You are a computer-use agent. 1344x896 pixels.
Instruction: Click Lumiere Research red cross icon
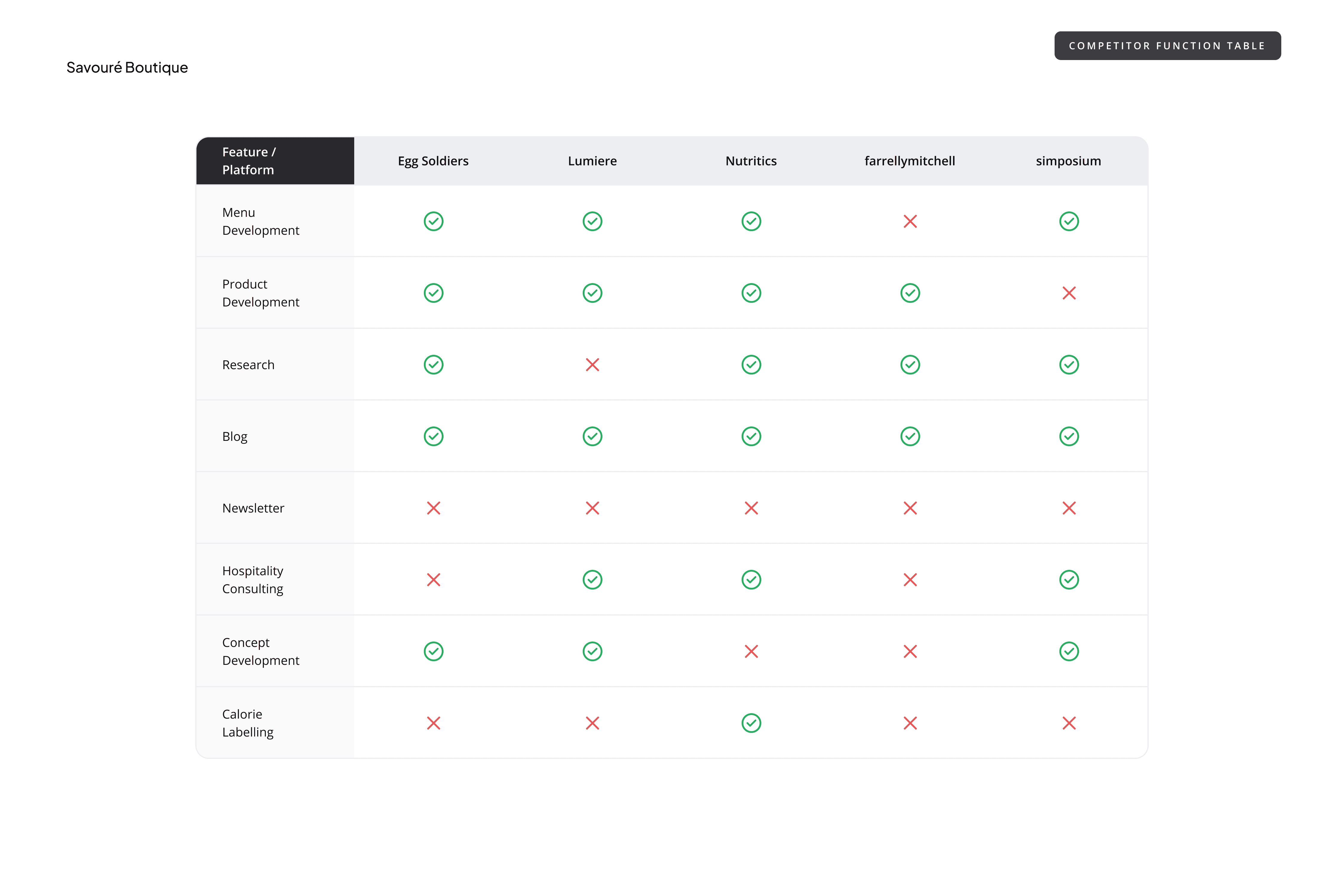pos(592,365)
